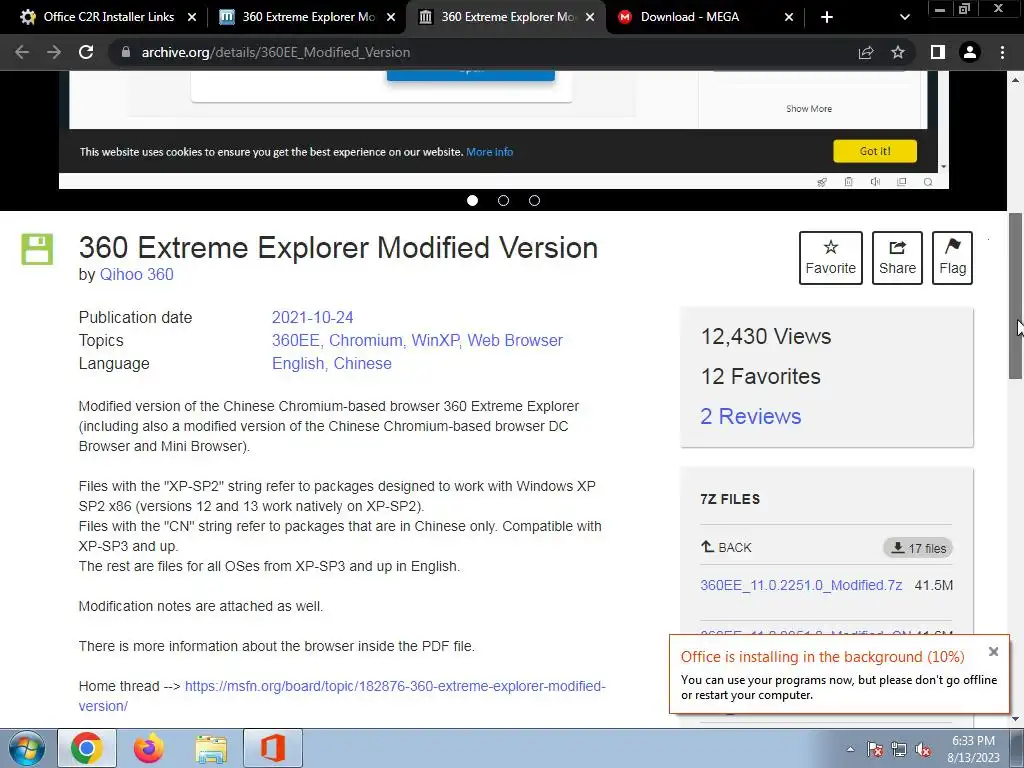Click the browser forward arrow

pyautogui.click(x=54, y=52)
